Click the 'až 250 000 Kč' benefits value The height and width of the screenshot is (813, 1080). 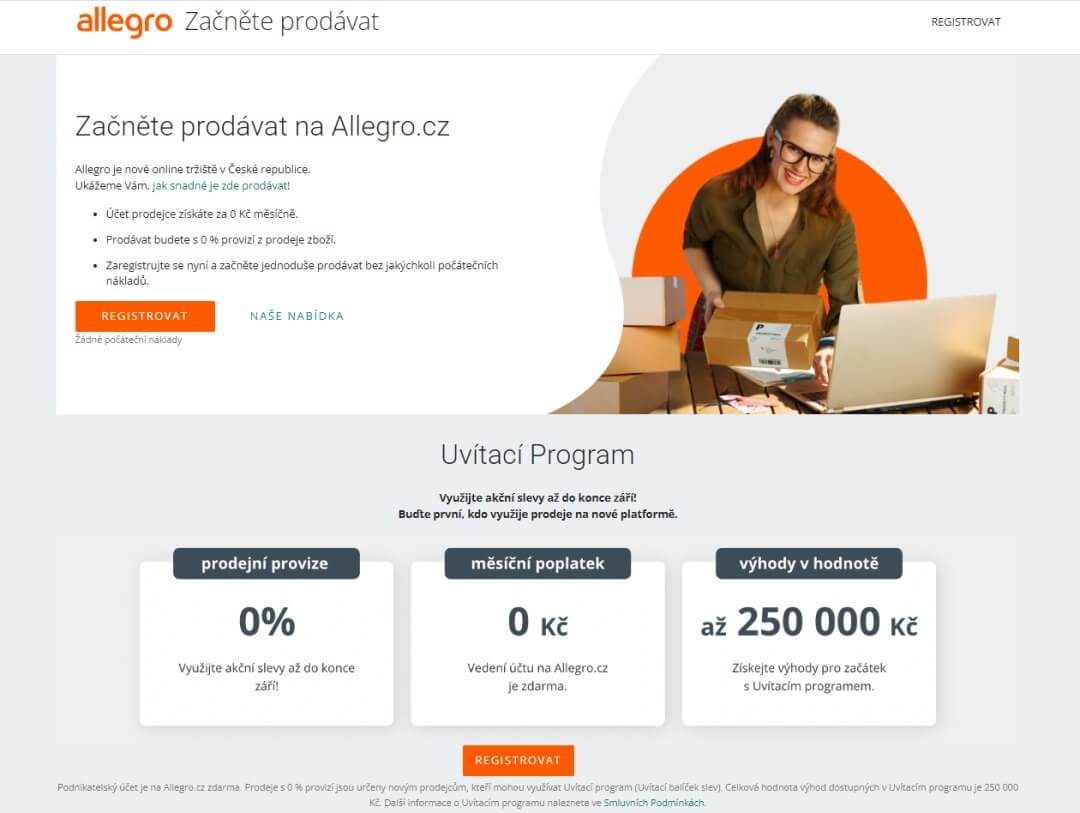pyautogui.click(x=809, y=622)
